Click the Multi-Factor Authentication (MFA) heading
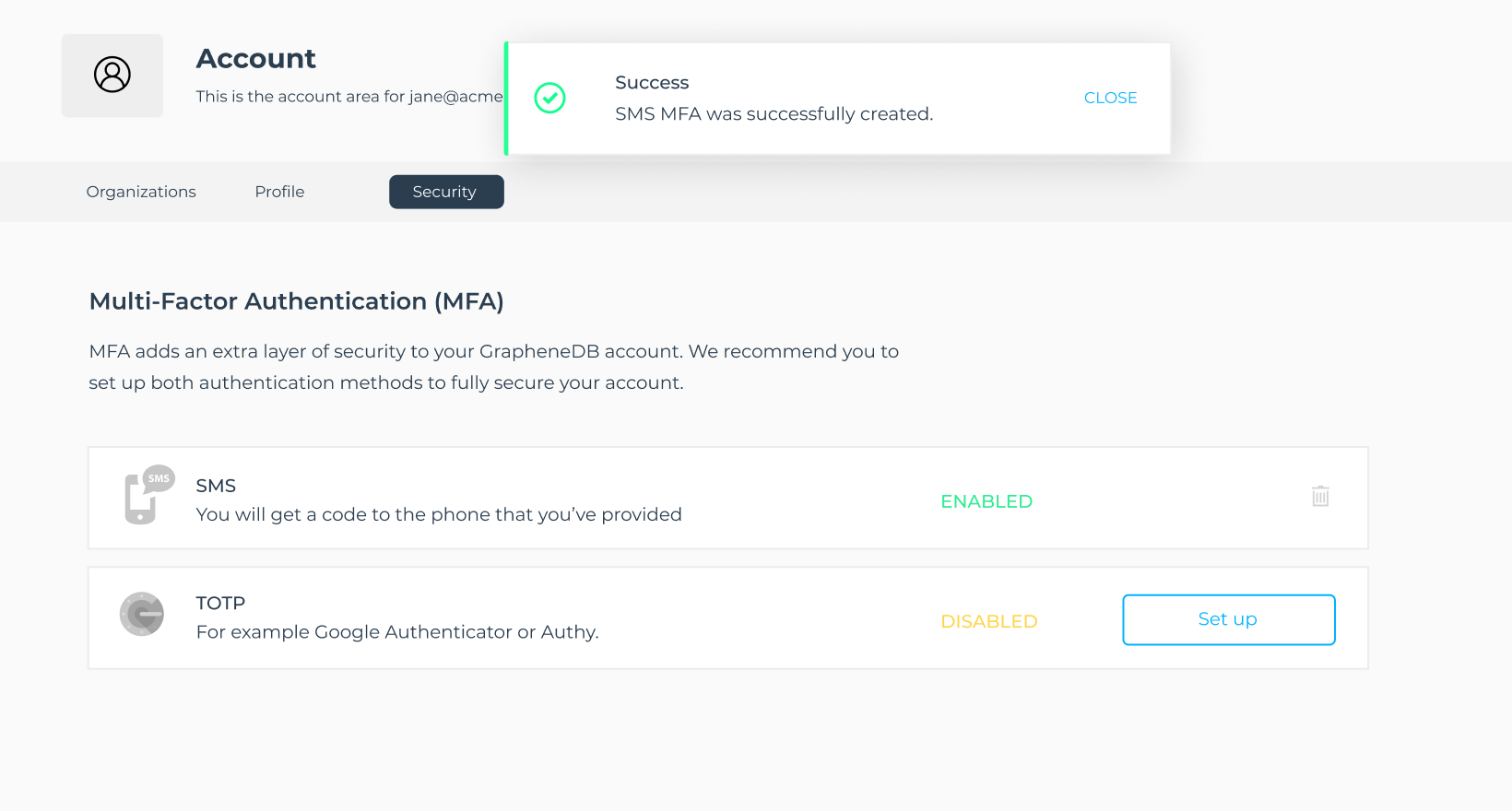 point(296,301)
